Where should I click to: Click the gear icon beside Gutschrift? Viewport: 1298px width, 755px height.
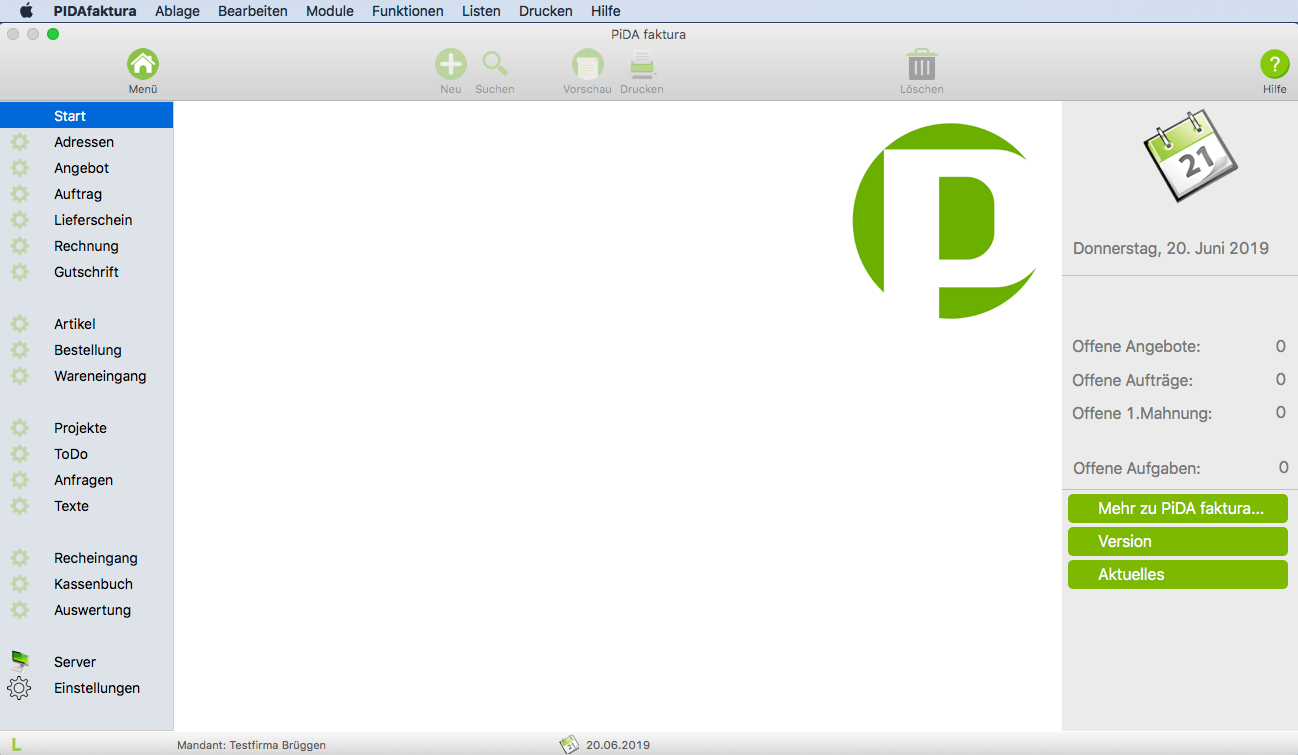click(19, 272)
